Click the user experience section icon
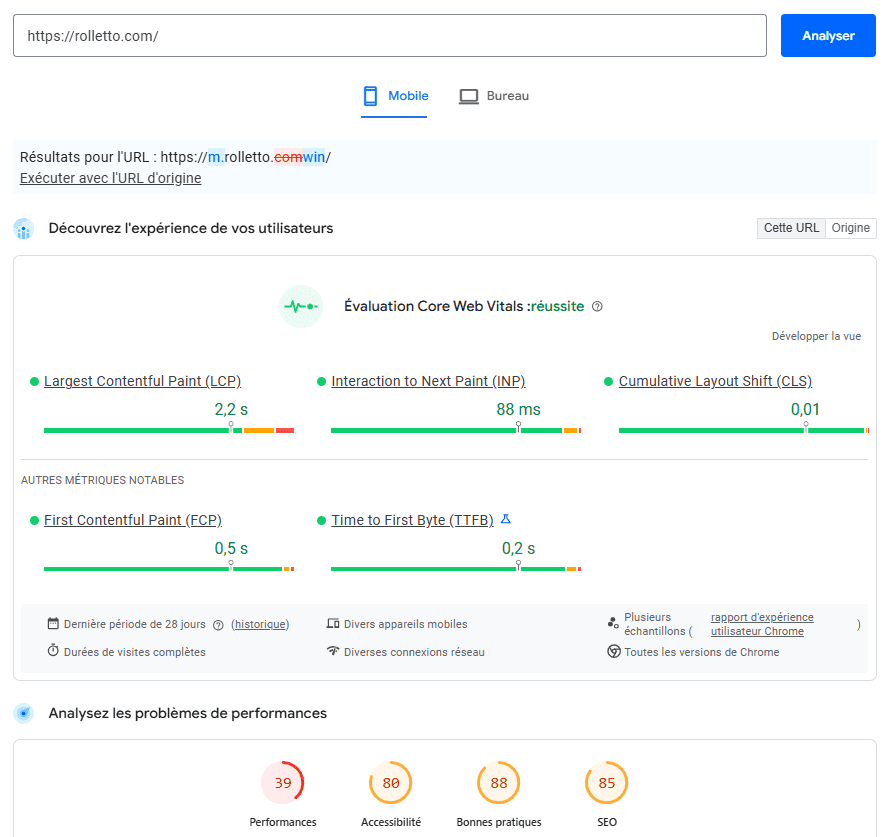Image resolution: width=891 pixels, height=837 pixels. tap(23, 228)
